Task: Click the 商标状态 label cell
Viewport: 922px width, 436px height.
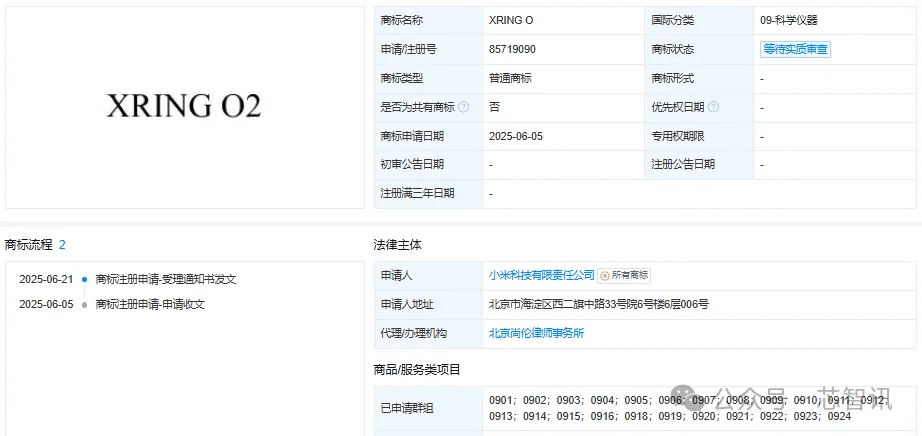Action: (699, 49)
